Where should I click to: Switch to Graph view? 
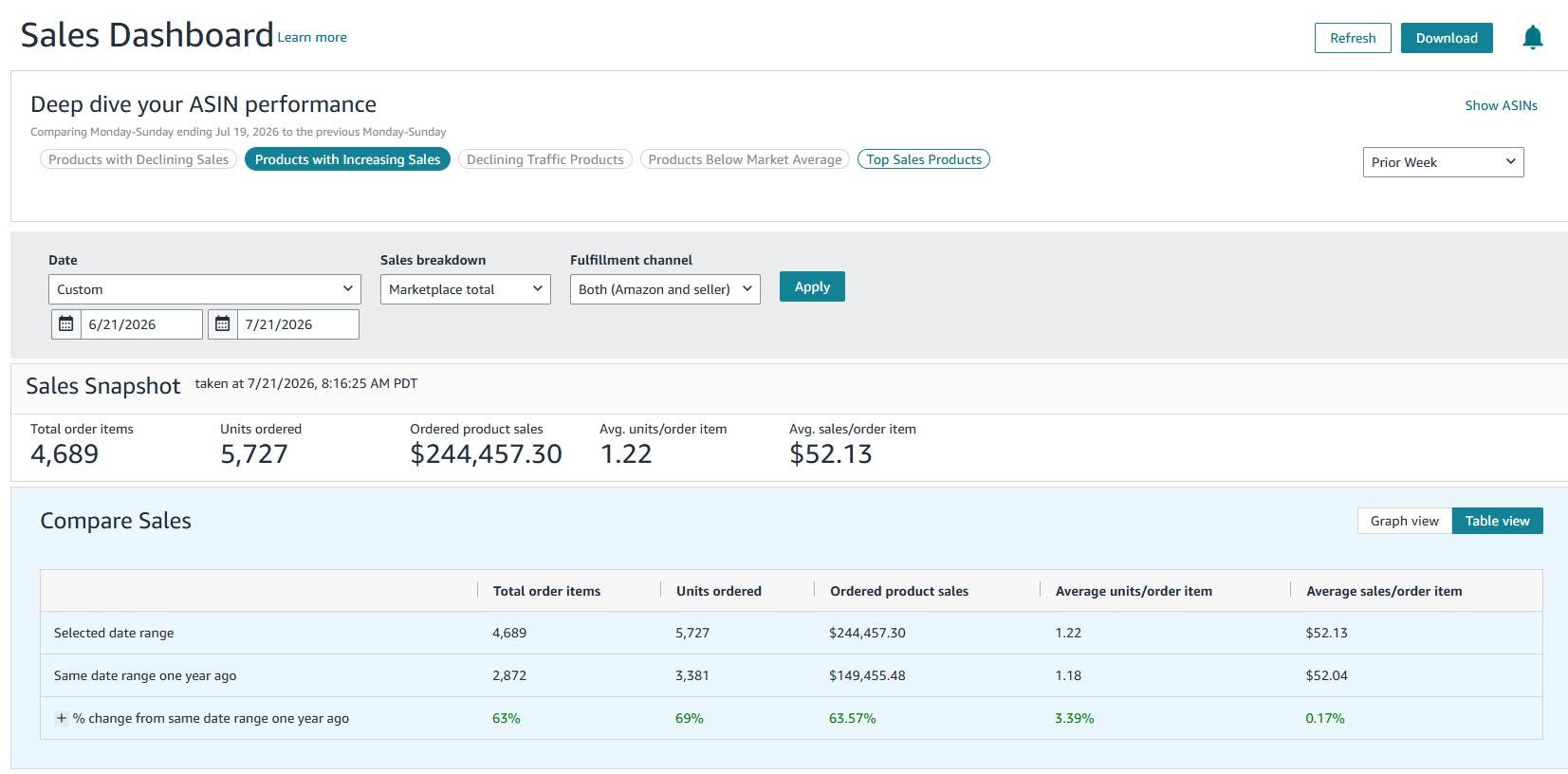point(1404,521)
